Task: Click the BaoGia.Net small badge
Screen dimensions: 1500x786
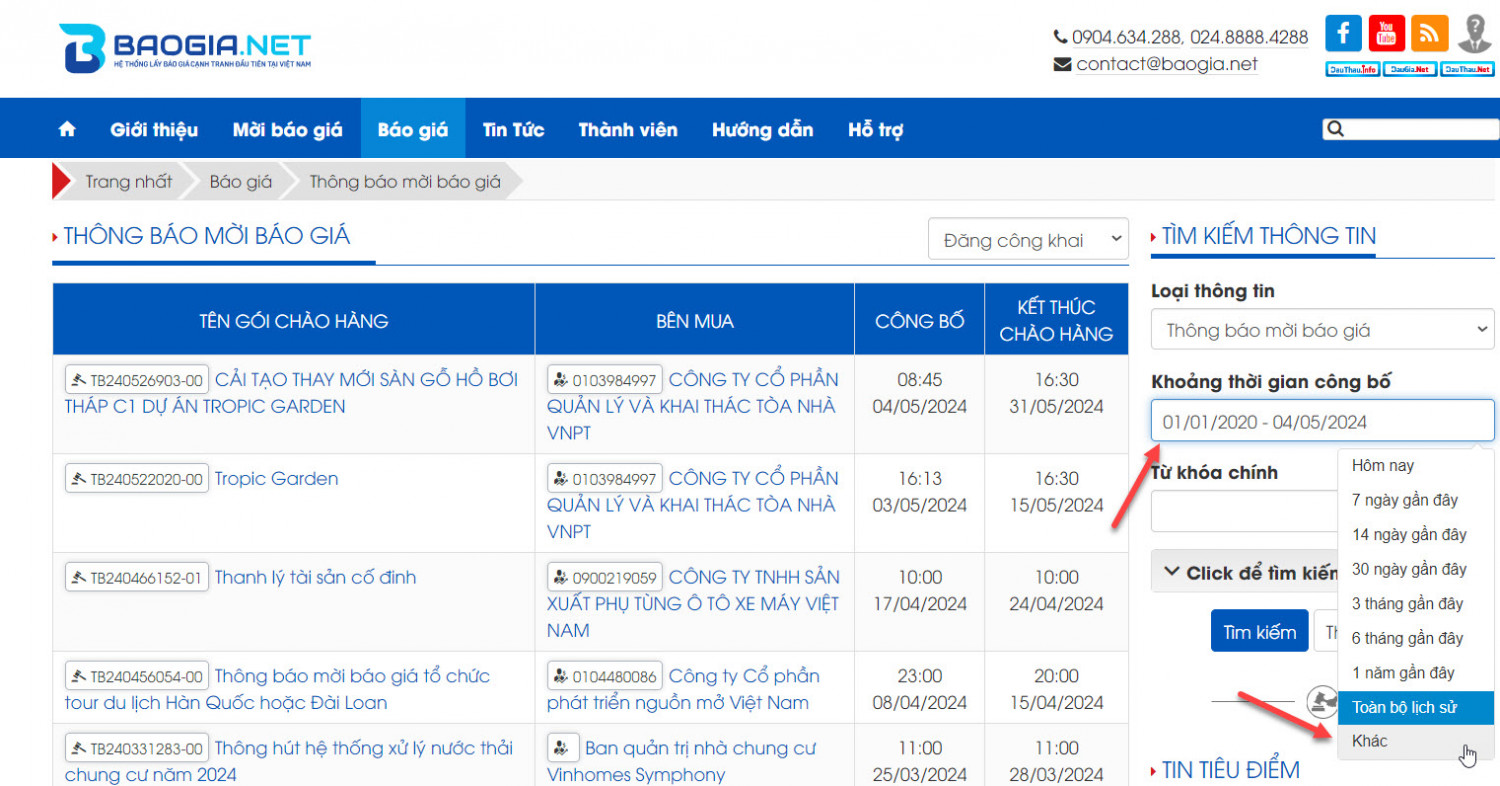Action: click(x=1410, y=69)
